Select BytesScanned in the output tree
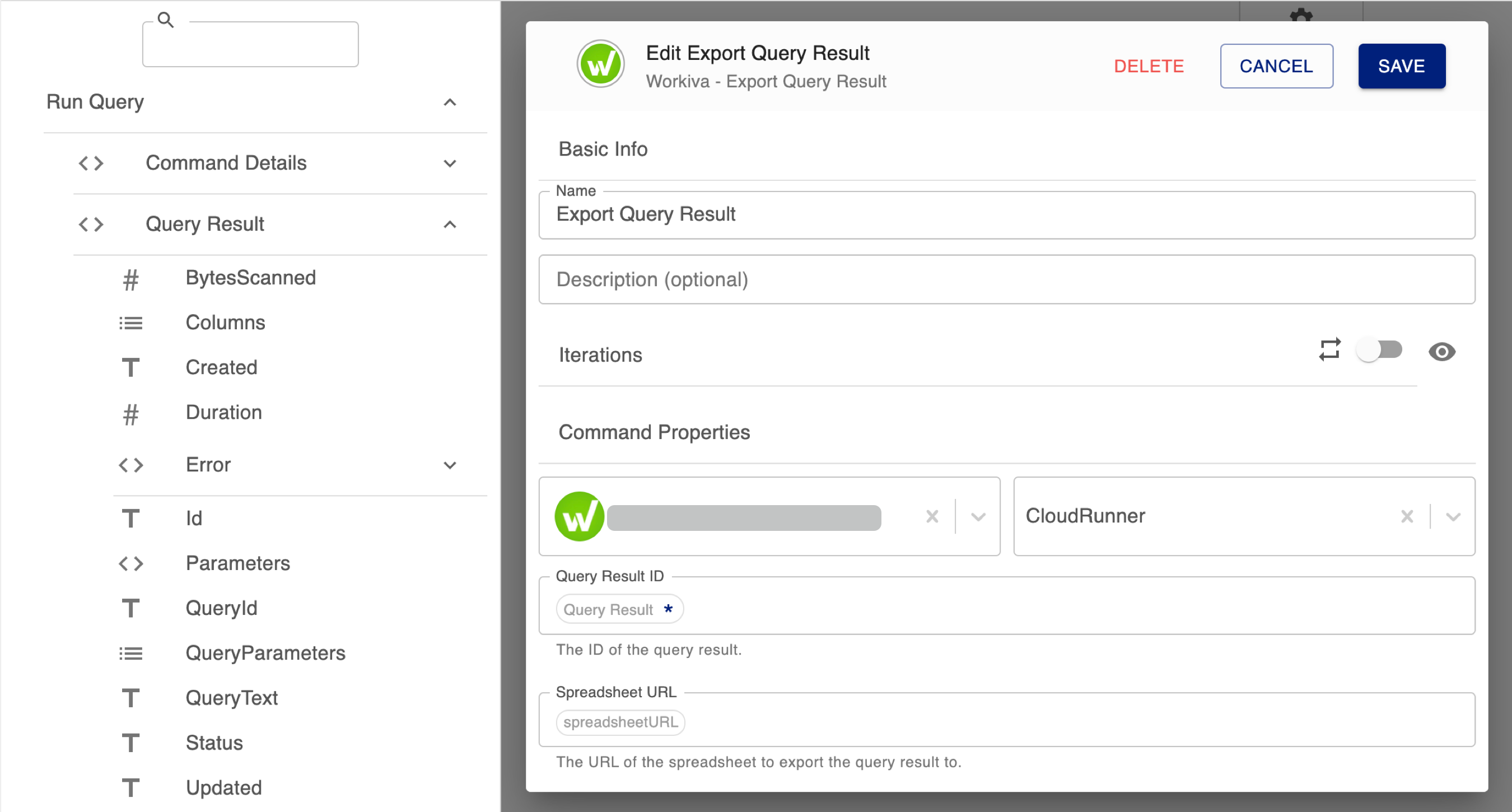 point(251,278)
